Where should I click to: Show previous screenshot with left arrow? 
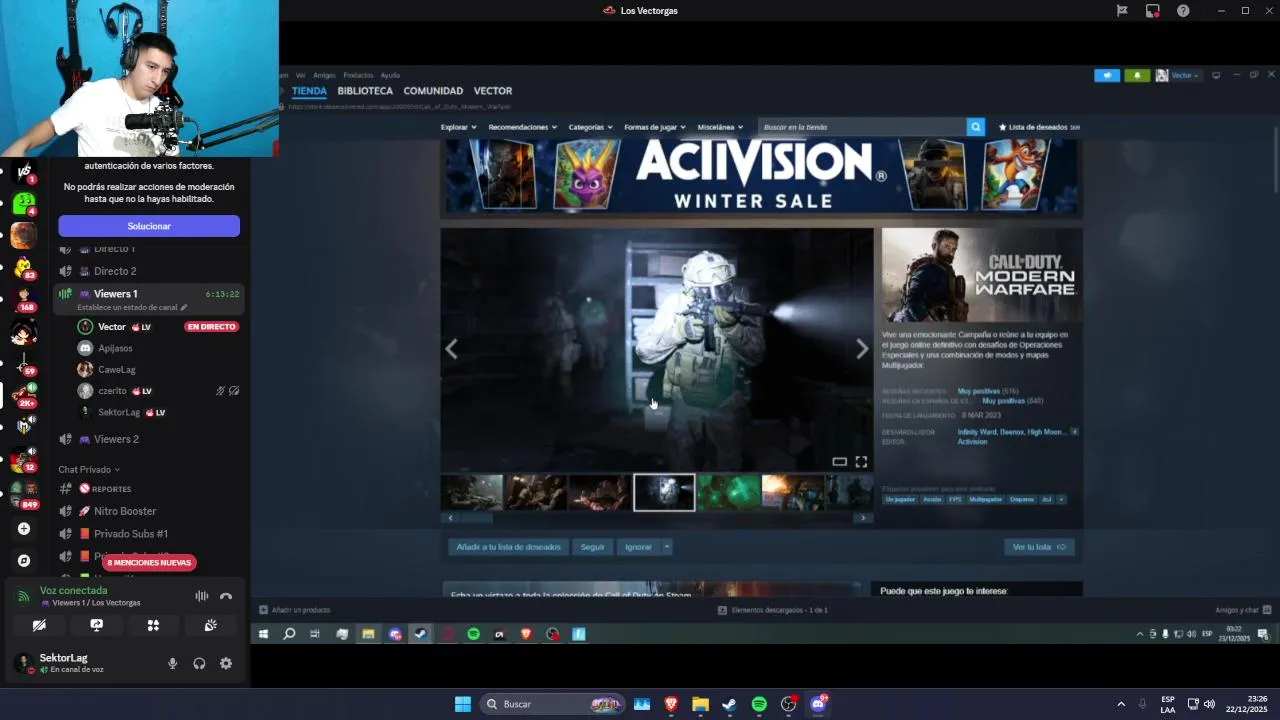pos(452,349)
